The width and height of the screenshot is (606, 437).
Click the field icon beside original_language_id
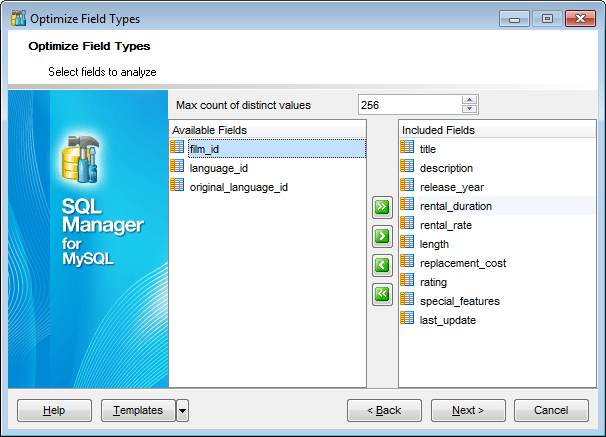pos(177,185)
